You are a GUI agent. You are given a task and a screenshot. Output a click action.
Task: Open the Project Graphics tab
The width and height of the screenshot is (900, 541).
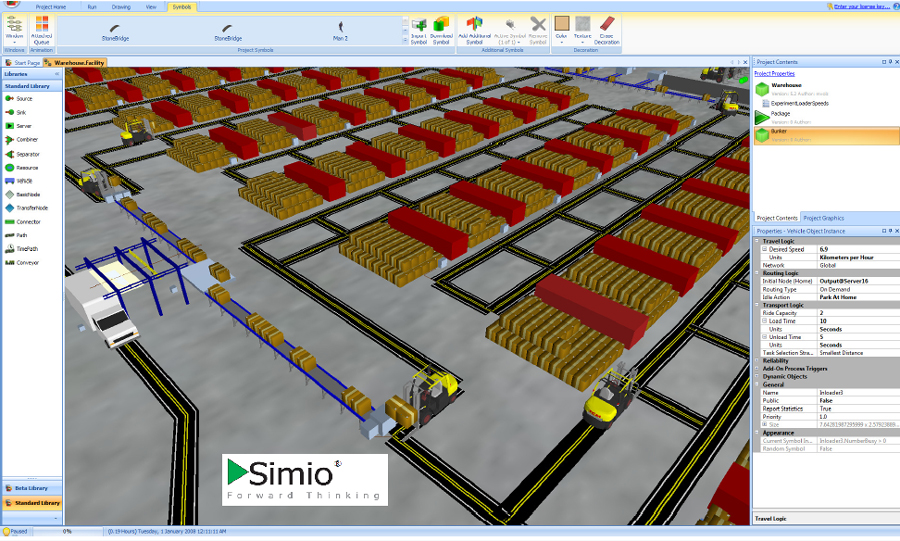[x=824, y=218]
